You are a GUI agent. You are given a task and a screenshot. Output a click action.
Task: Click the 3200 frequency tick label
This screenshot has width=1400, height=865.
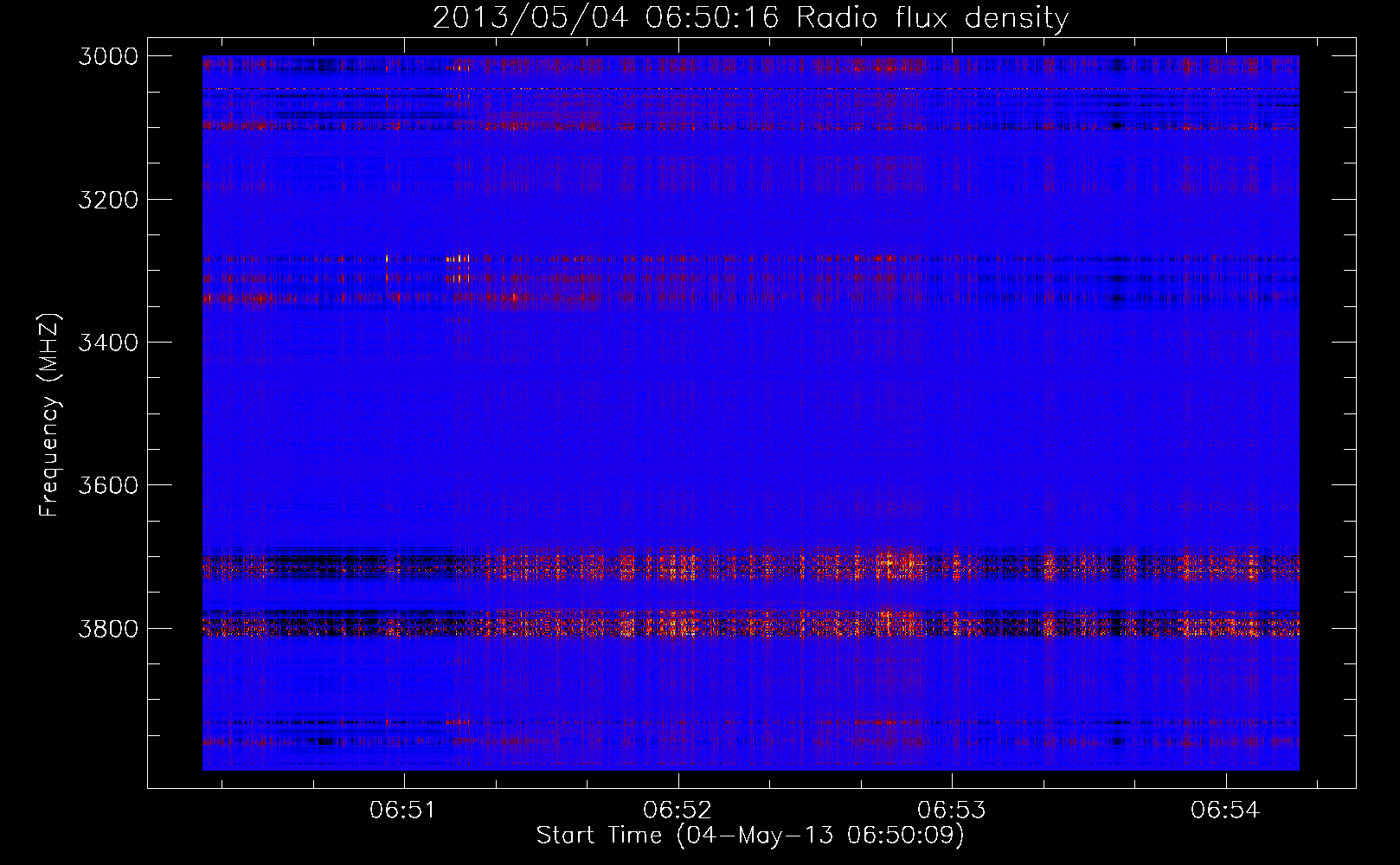pyautogui.click(x=108, y=200)
